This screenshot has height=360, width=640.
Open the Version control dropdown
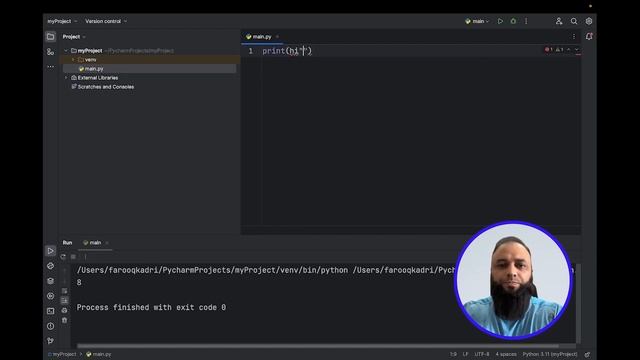point(106,21)
